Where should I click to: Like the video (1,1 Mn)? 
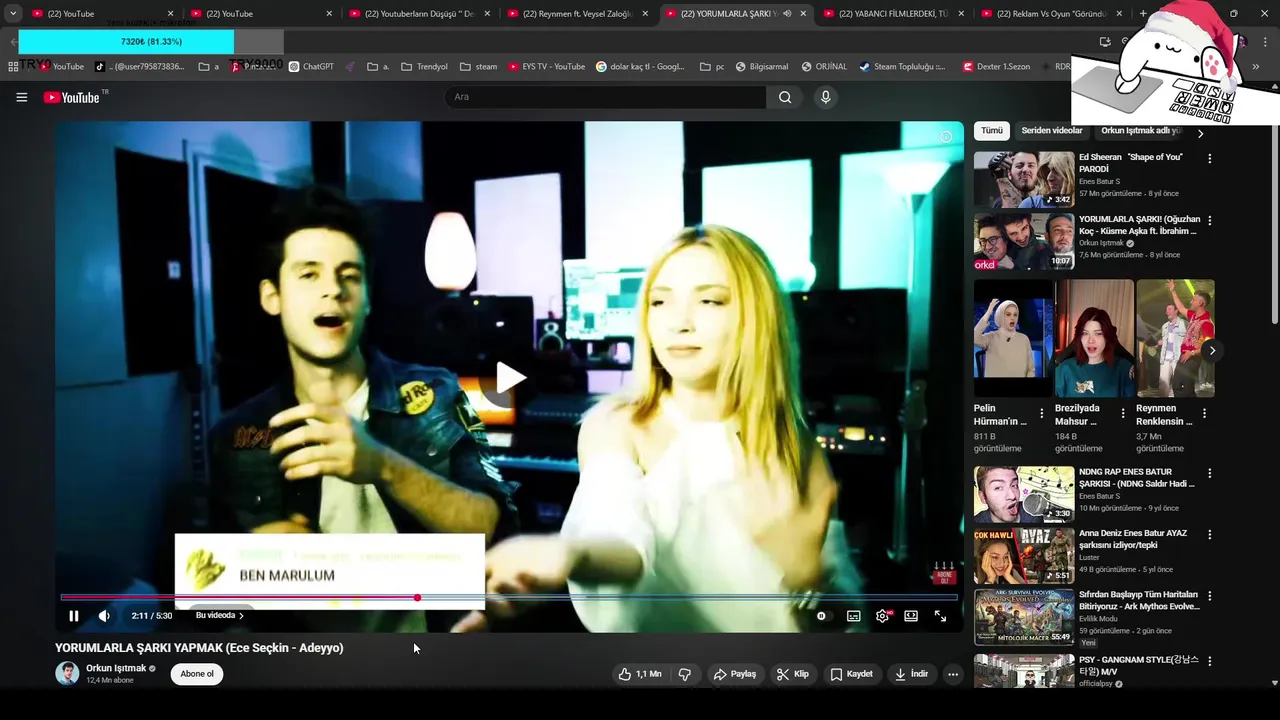point(639,674)
